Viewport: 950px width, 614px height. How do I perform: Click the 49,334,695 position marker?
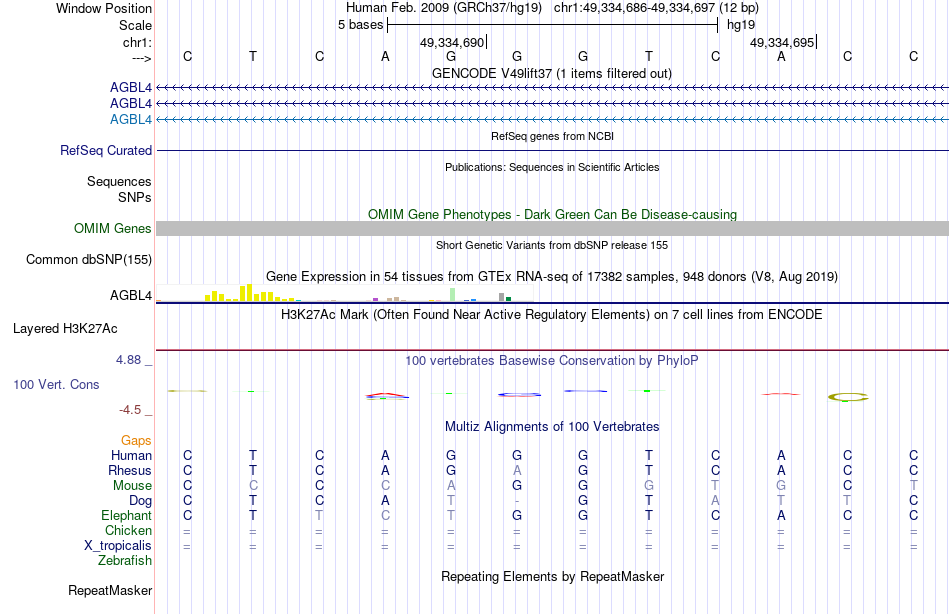pos(782,42)
